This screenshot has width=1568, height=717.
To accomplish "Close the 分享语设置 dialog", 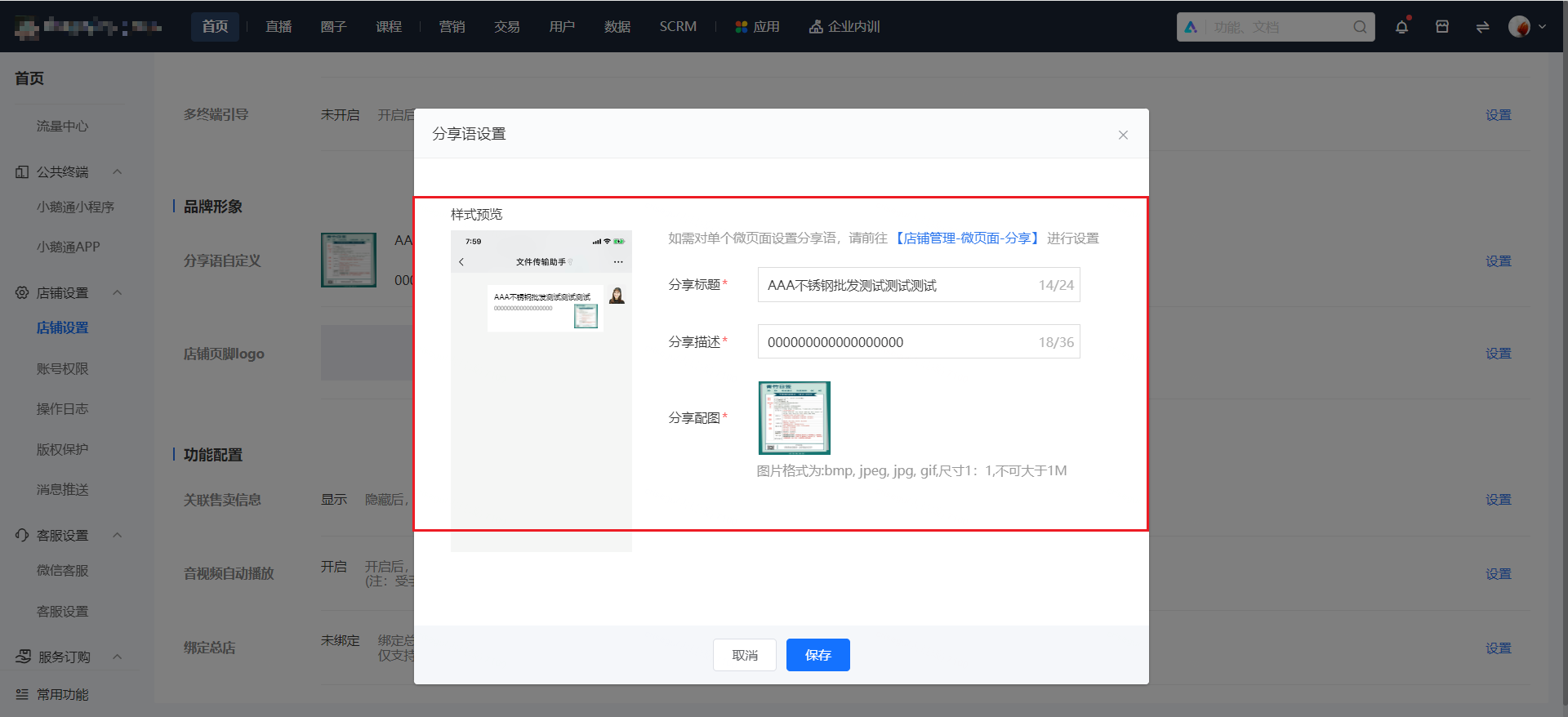I will click(1123, 135).
